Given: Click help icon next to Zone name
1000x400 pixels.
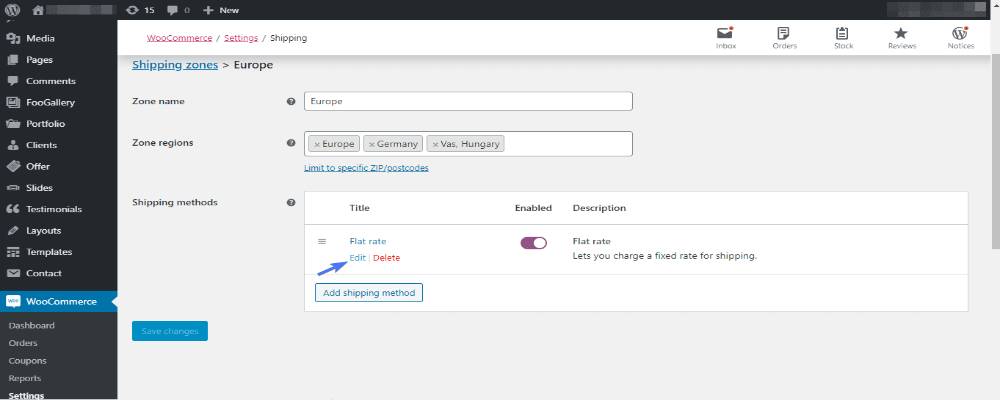Looking at the screenshot, I should pyautogui.click(x=291, y=102).
